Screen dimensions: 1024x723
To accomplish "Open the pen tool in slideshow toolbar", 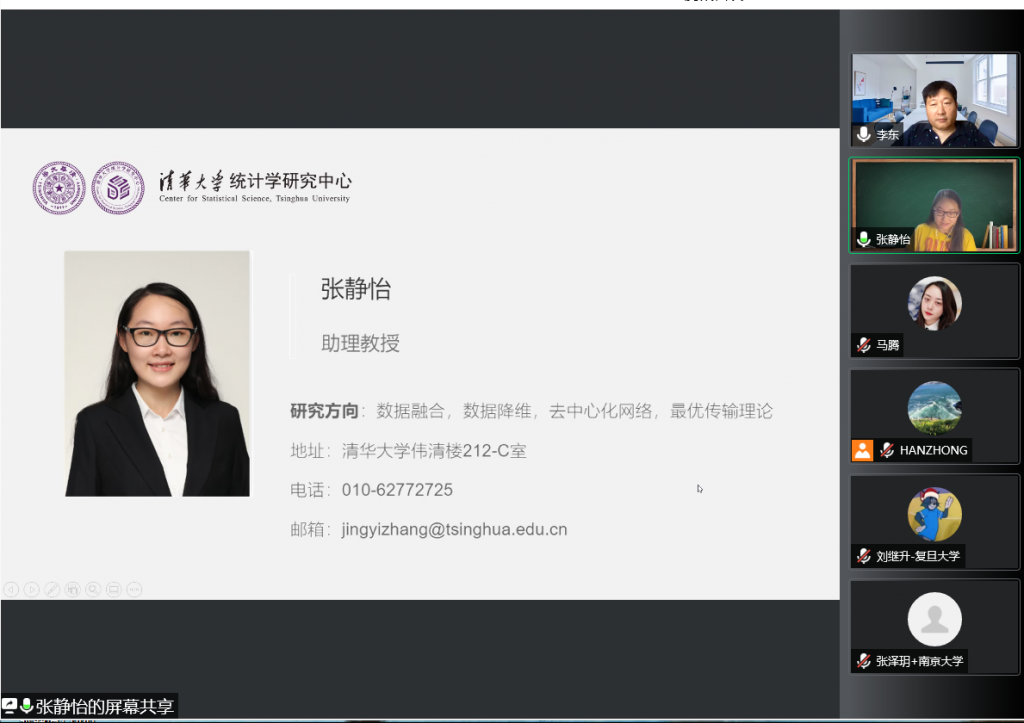I will (52, 589).
